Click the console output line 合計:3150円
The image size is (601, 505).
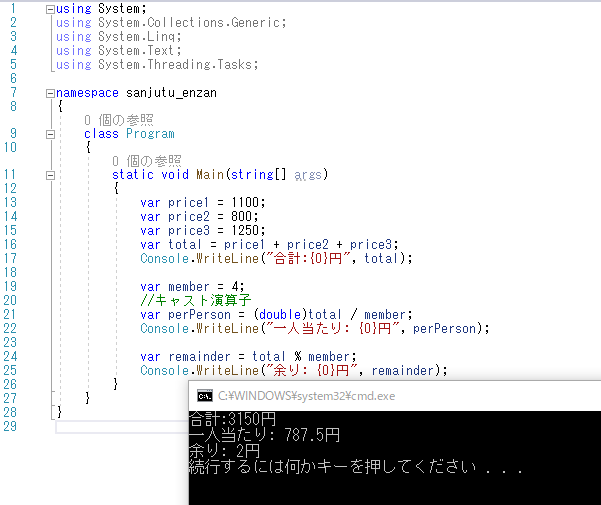[233, 419]
